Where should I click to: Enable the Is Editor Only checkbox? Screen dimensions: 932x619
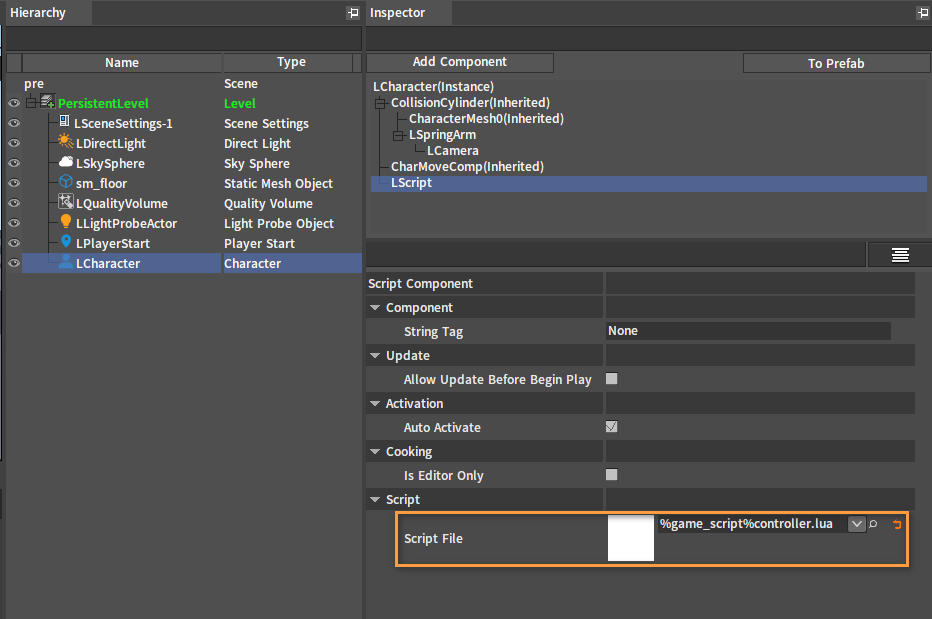pos(611,475)
